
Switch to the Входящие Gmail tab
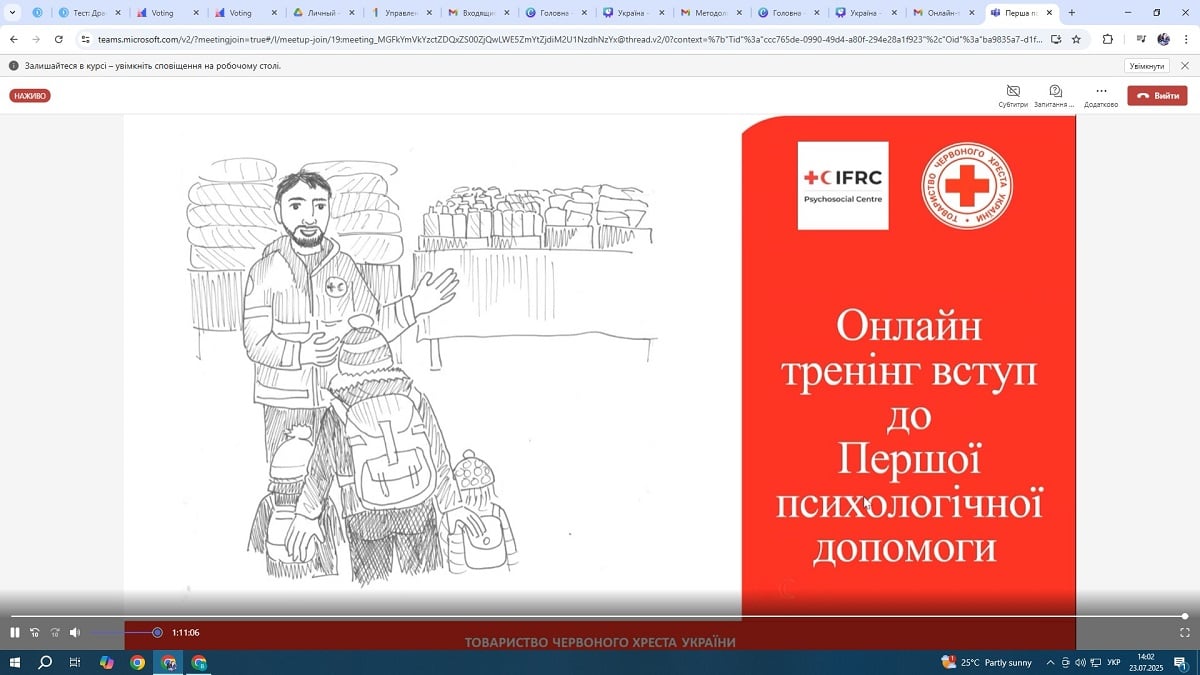pyautogui.click(x=480, y=13)
